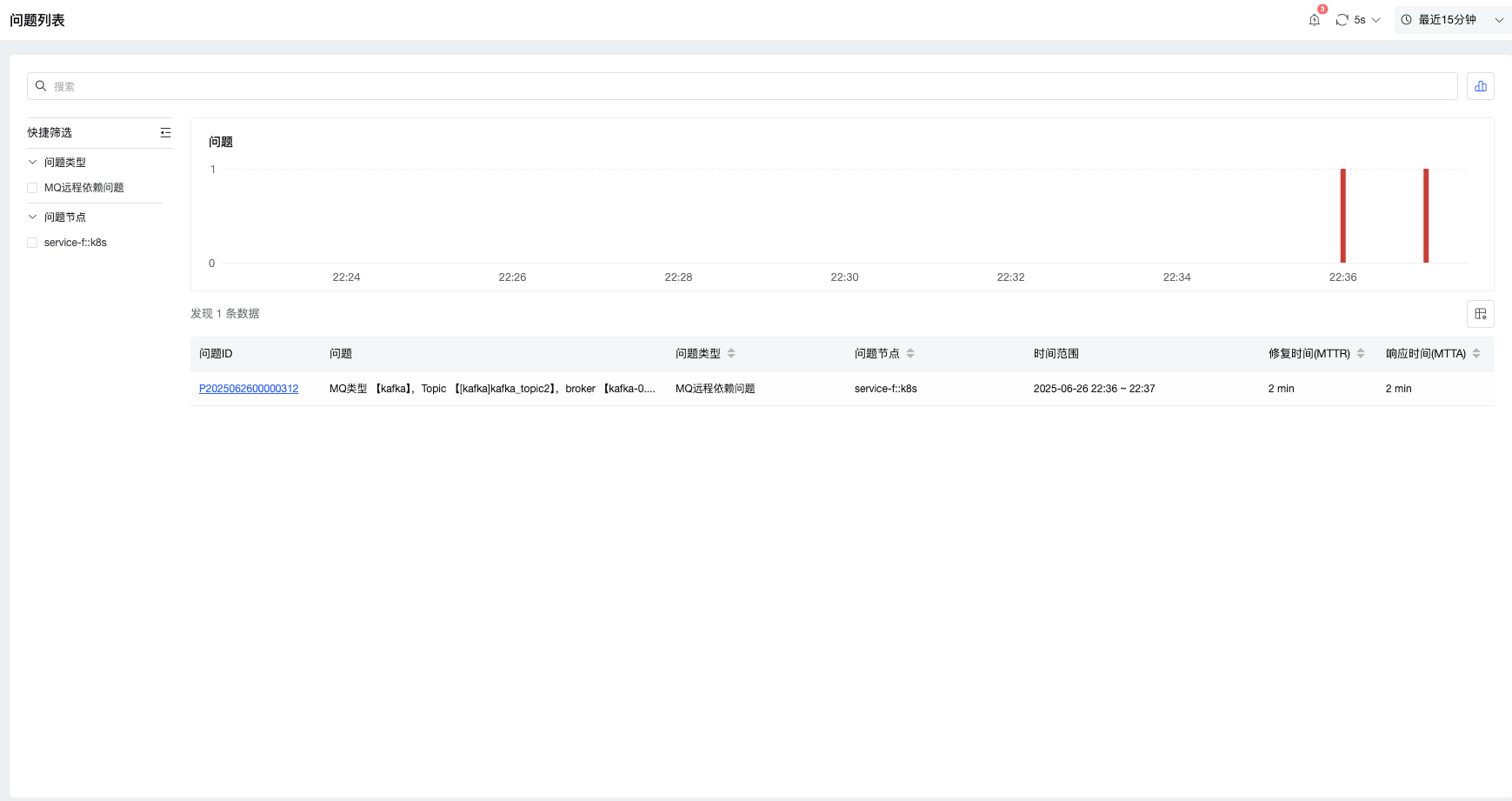Sort by 问题节点 column arrows

[x=910, y=353]
